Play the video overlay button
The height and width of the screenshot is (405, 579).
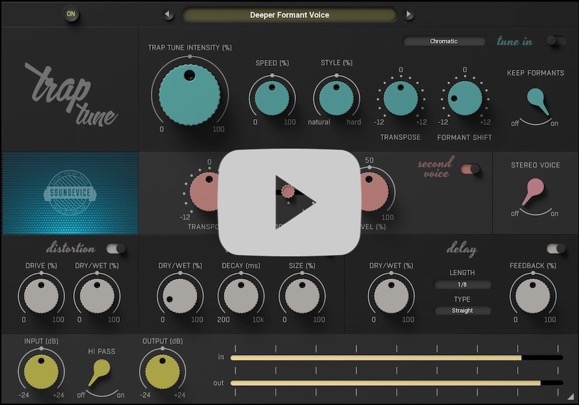click(290, 202)
